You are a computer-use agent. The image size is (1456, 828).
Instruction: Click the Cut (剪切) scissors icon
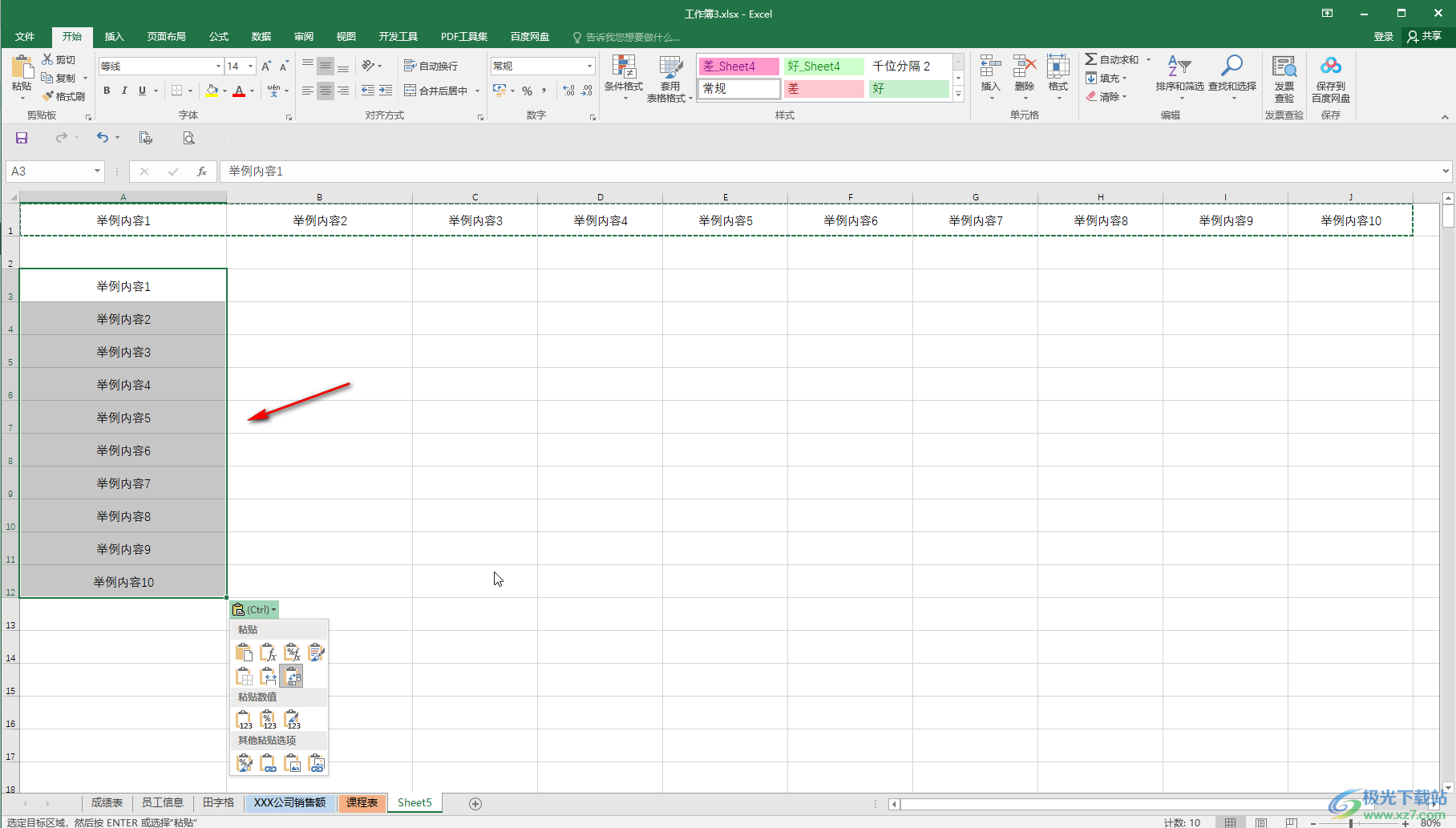click(47, 59)
